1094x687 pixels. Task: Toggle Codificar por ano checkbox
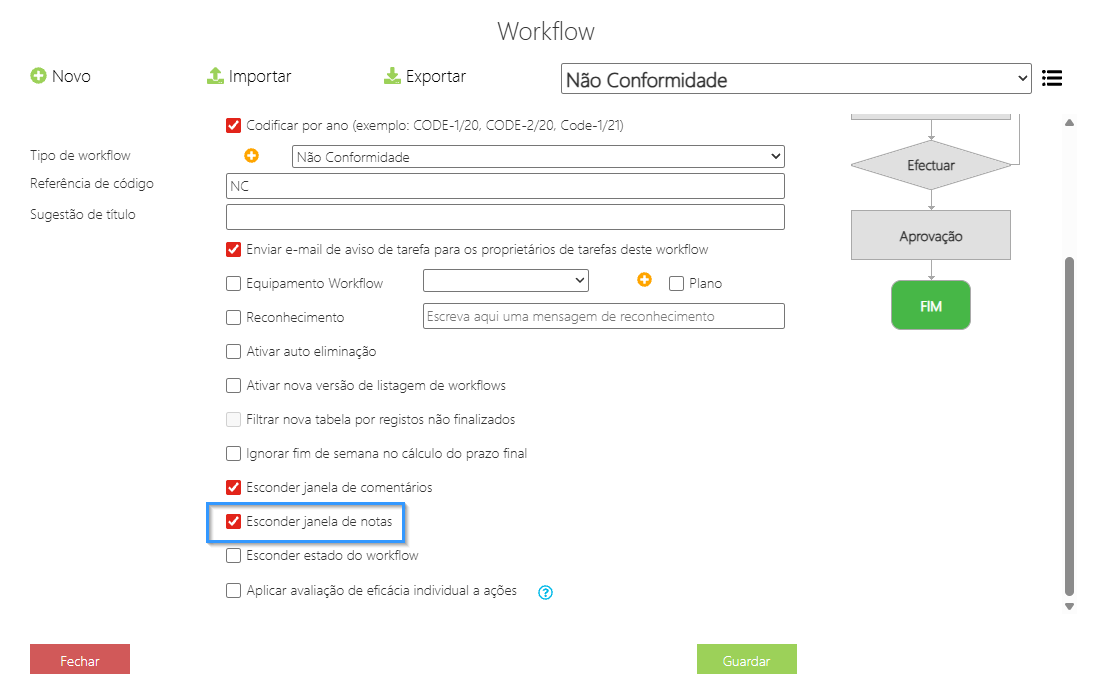pyautogui.click(x=234, y=126)
